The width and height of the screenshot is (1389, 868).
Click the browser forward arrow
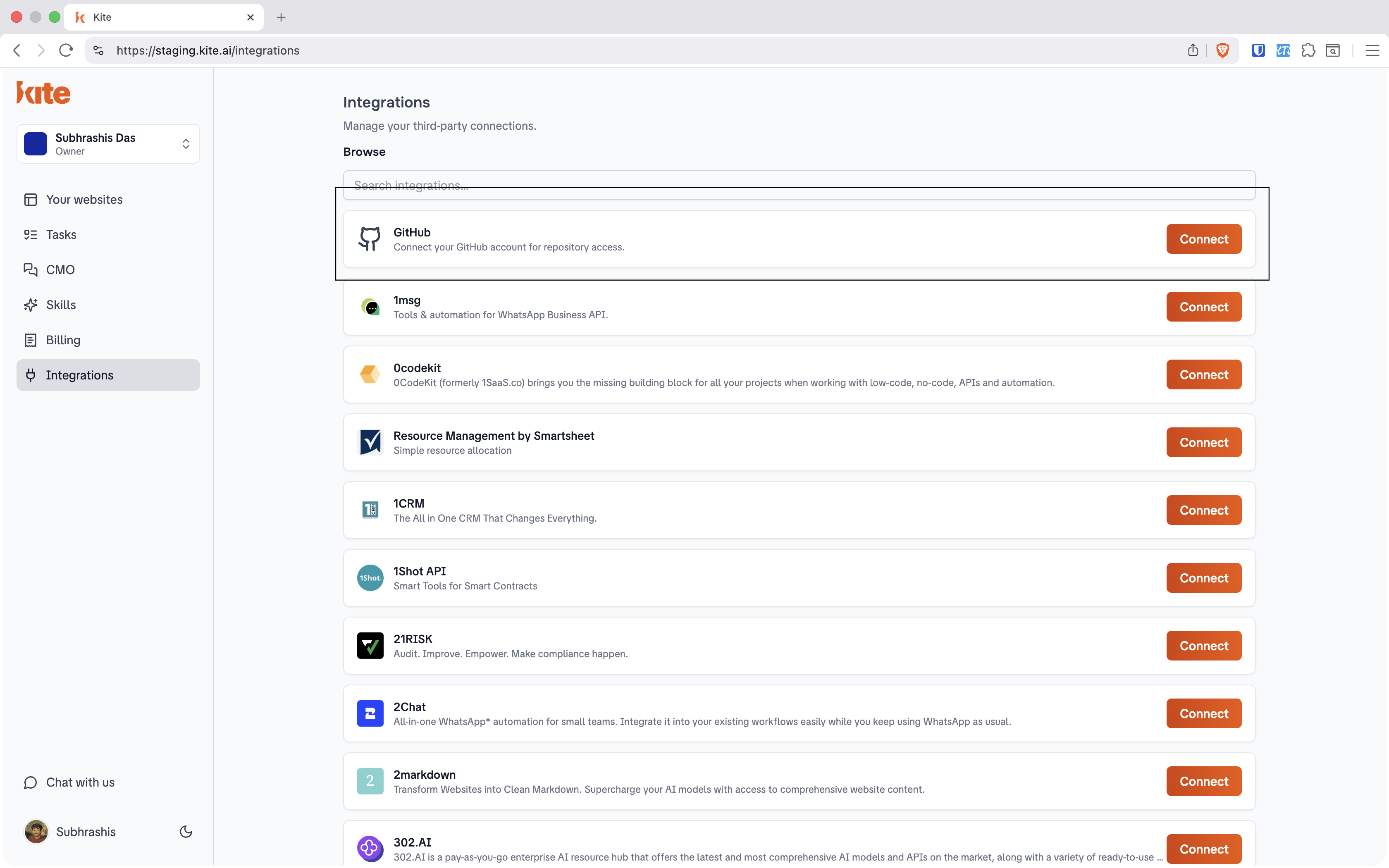[41, 50]
